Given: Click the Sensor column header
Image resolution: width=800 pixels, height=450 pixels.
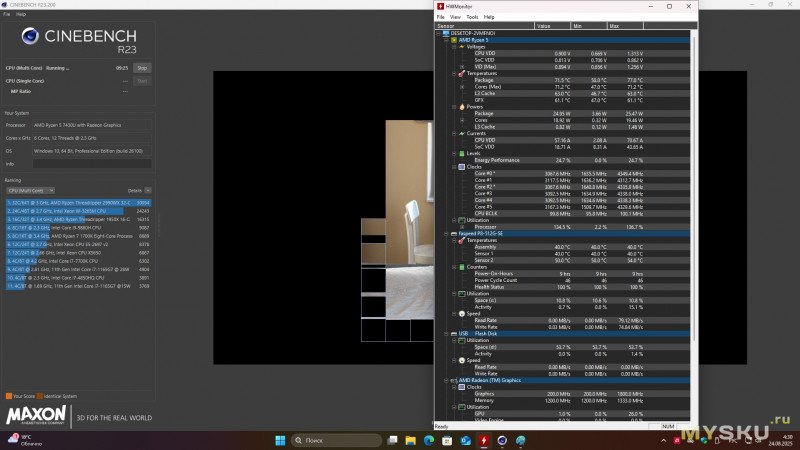Looking at the screenshot, I should [x=484, y=26].
